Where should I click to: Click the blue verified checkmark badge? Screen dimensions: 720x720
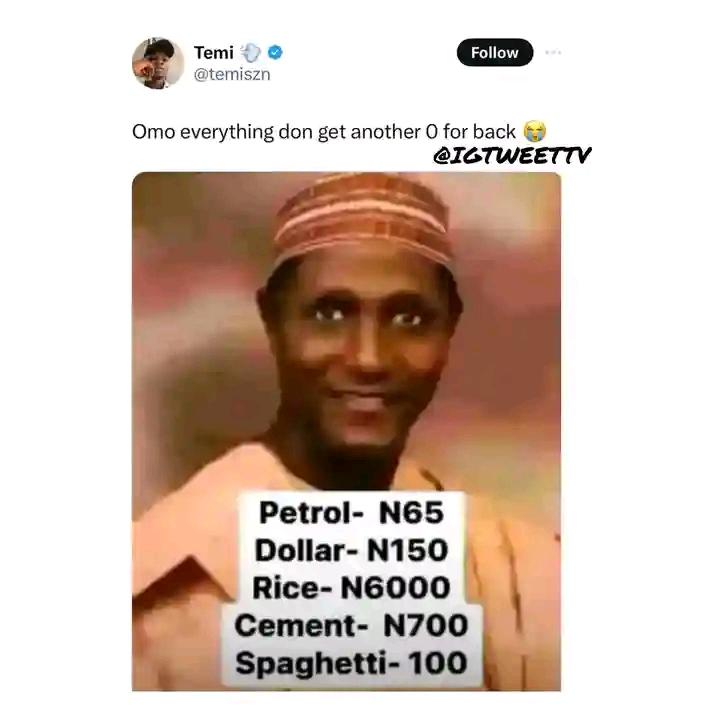[x=275, y=53]
